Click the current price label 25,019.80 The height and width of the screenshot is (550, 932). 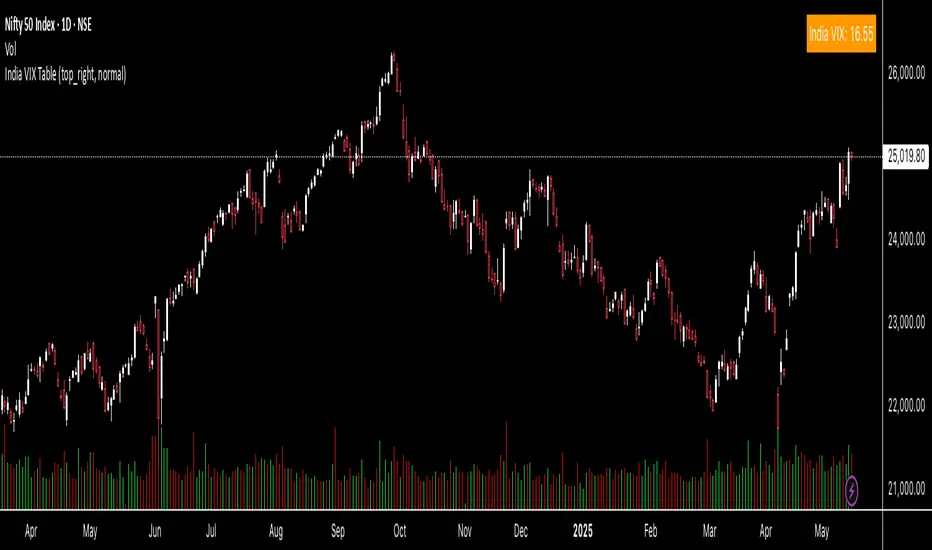tap(906, 156)
